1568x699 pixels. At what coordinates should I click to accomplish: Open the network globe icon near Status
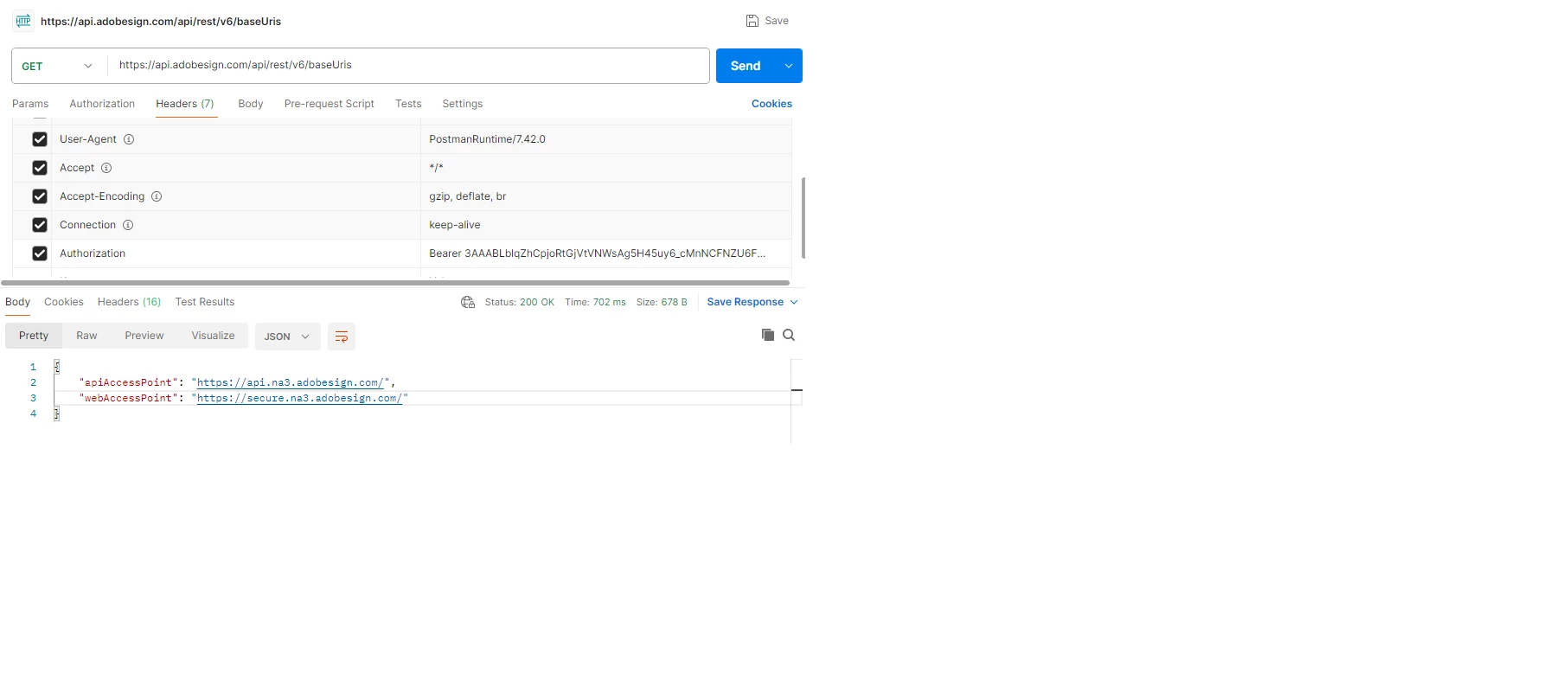pos(468,302)
